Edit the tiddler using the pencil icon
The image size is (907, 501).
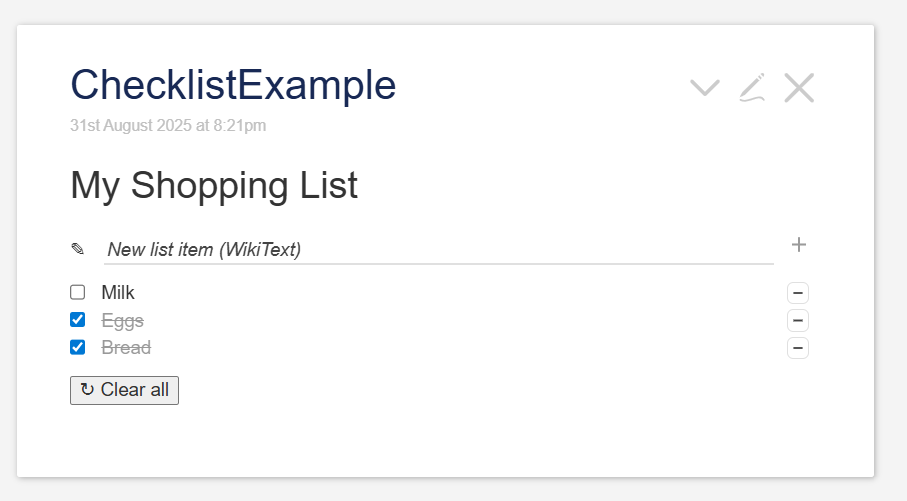752,88
